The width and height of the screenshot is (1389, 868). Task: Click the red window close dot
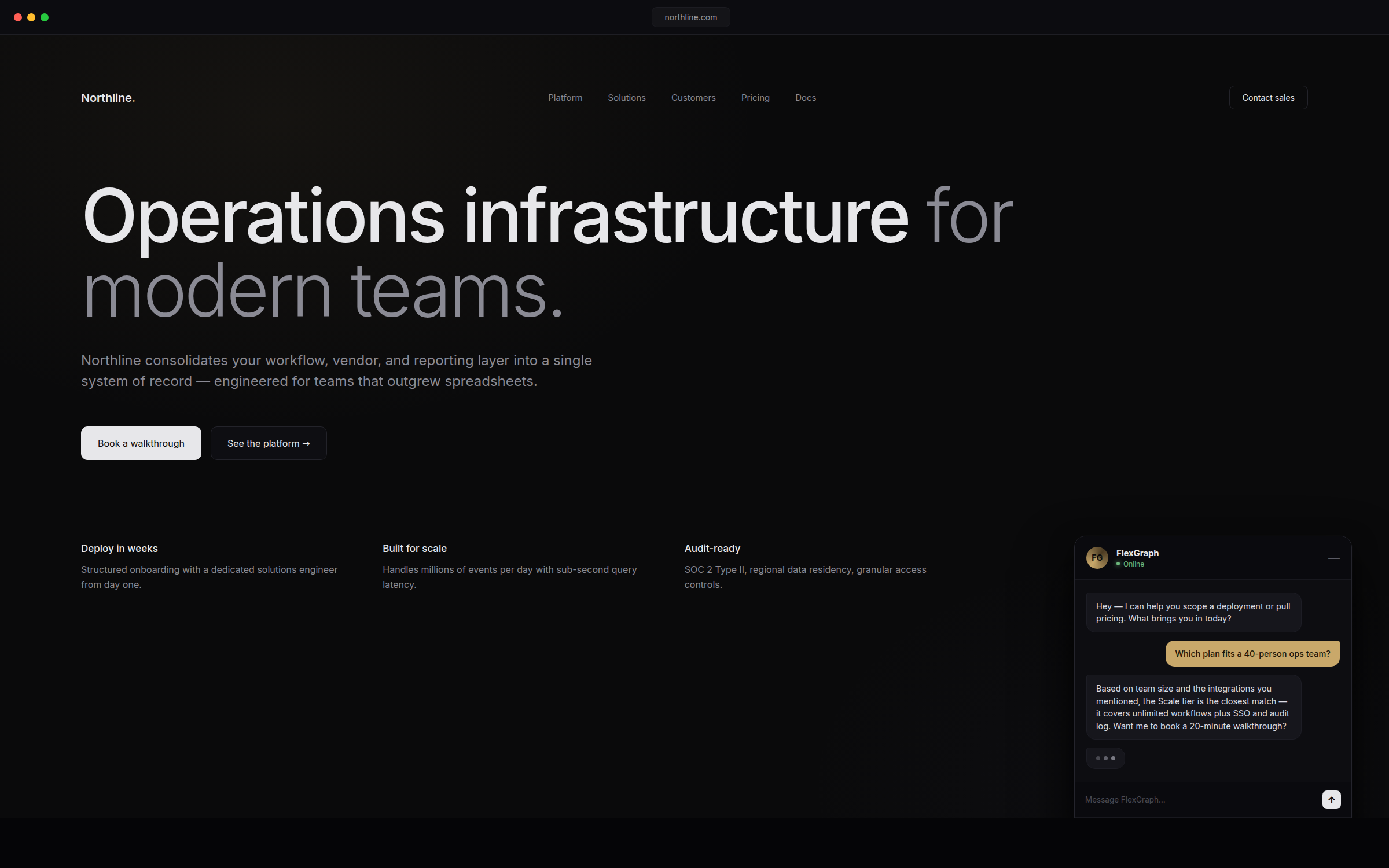click(18, 17)
